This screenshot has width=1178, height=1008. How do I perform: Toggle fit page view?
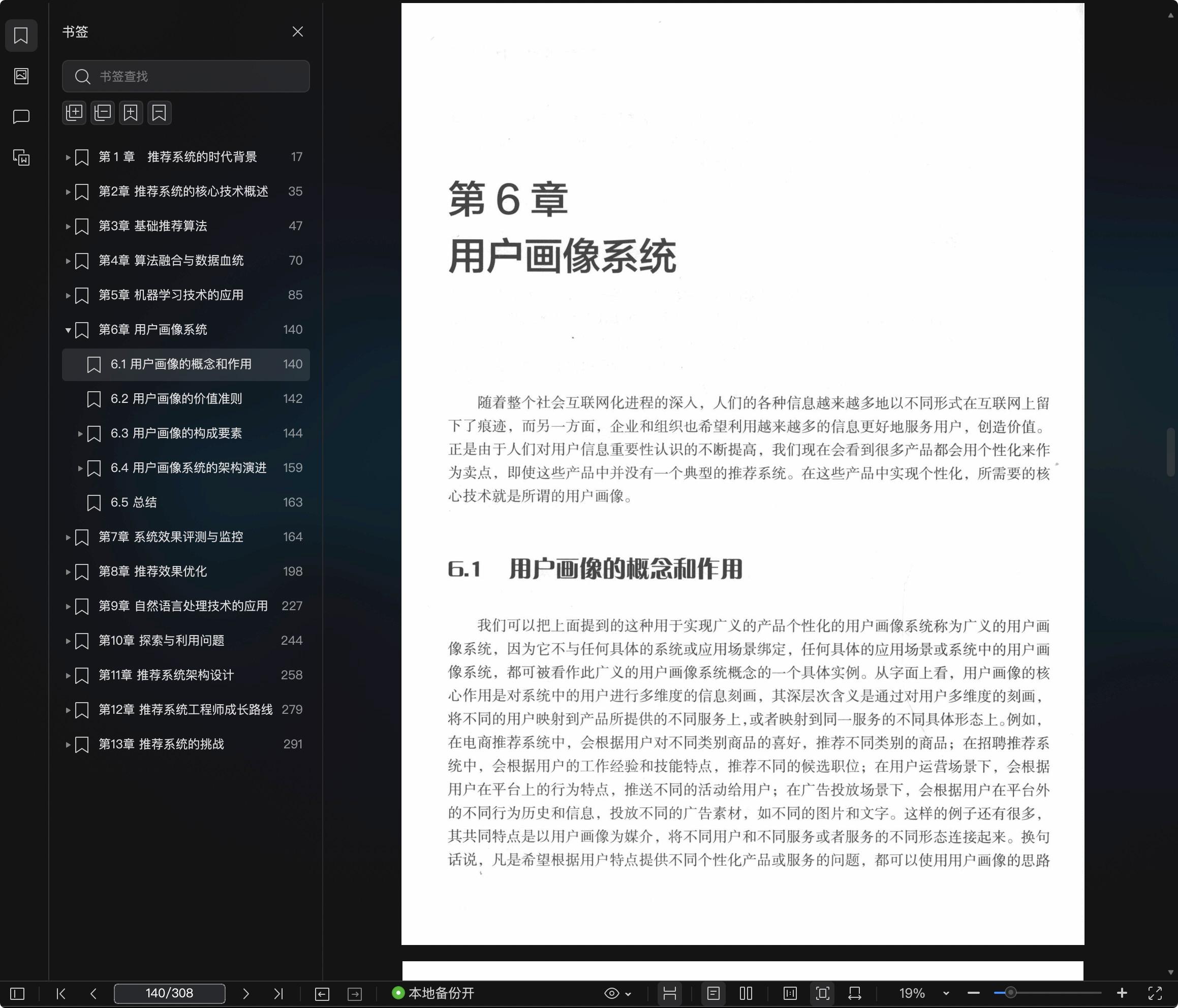click(x=823, y=993)
